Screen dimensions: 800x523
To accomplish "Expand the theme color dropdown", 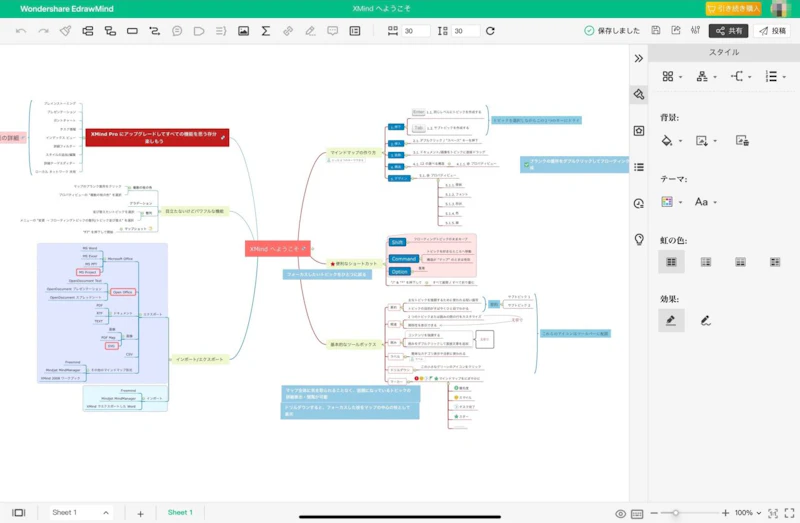I will coord(671,202).
